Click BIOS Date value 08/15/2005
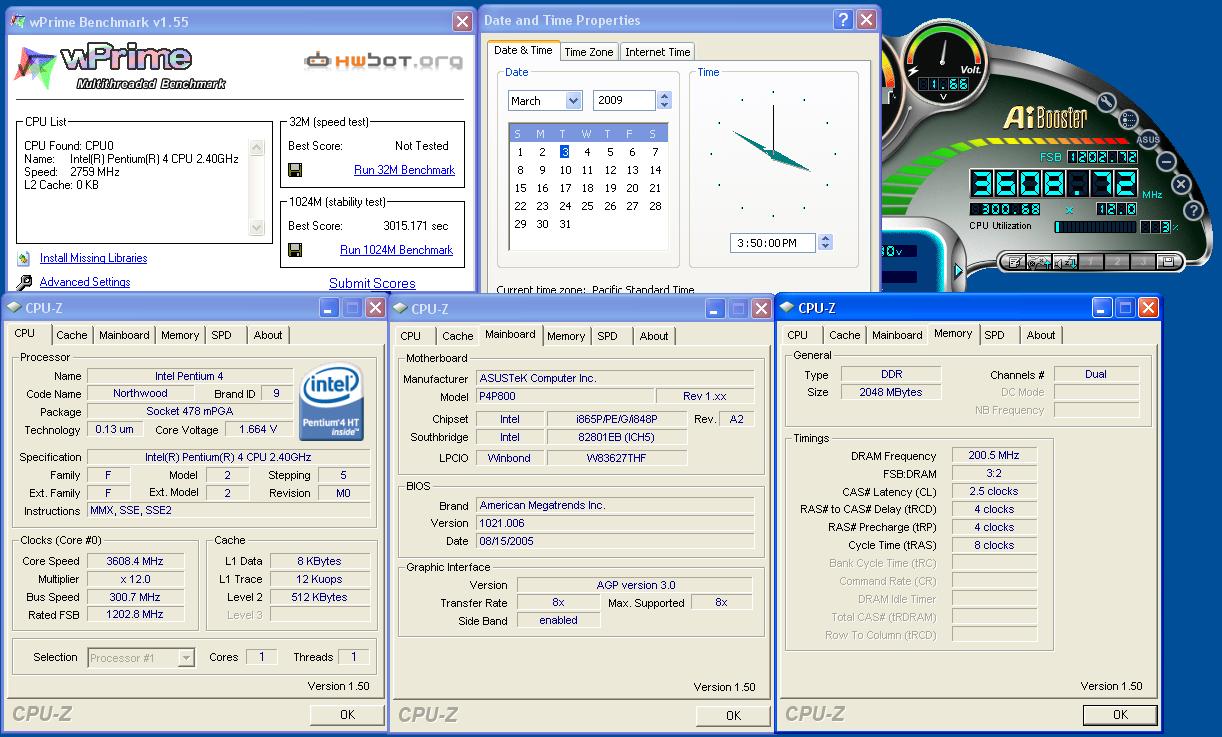 point(615,541)
